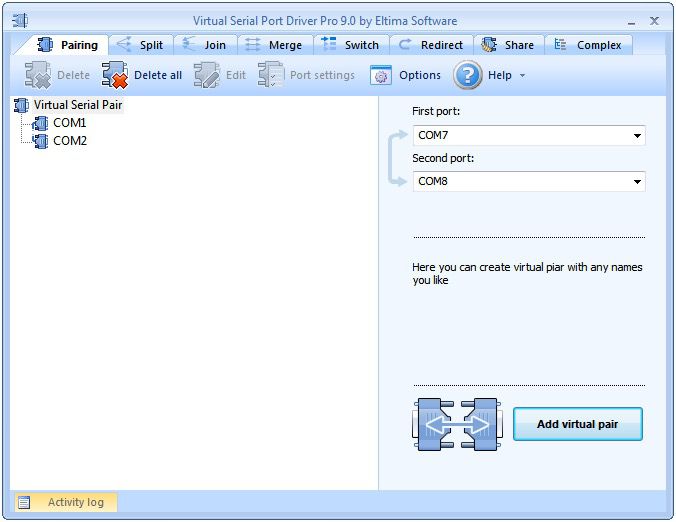Viewport: 676px width, 522px height.
Task: Click the paired connectors illustration icon
Action: tap(457, 425)
